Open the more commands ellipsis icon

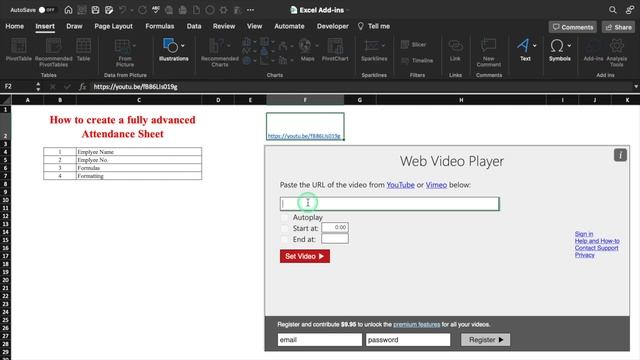[250, 10]
